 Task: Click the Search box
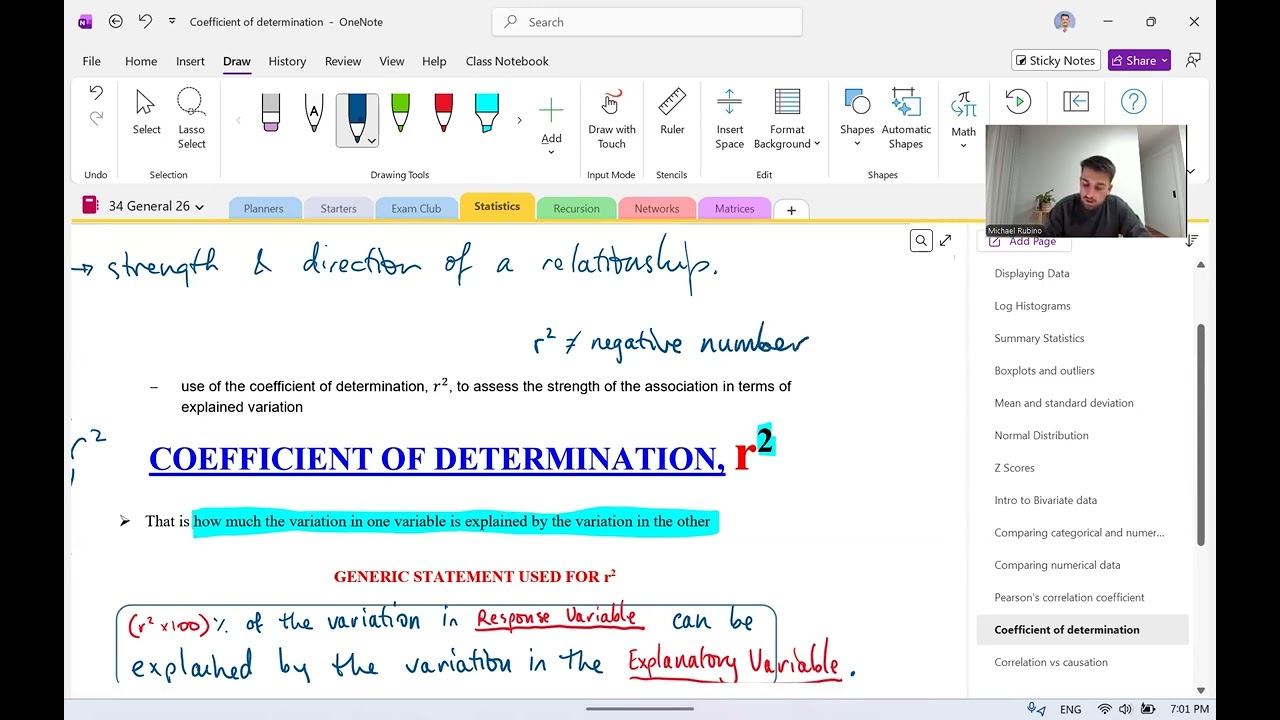point(647,21)
